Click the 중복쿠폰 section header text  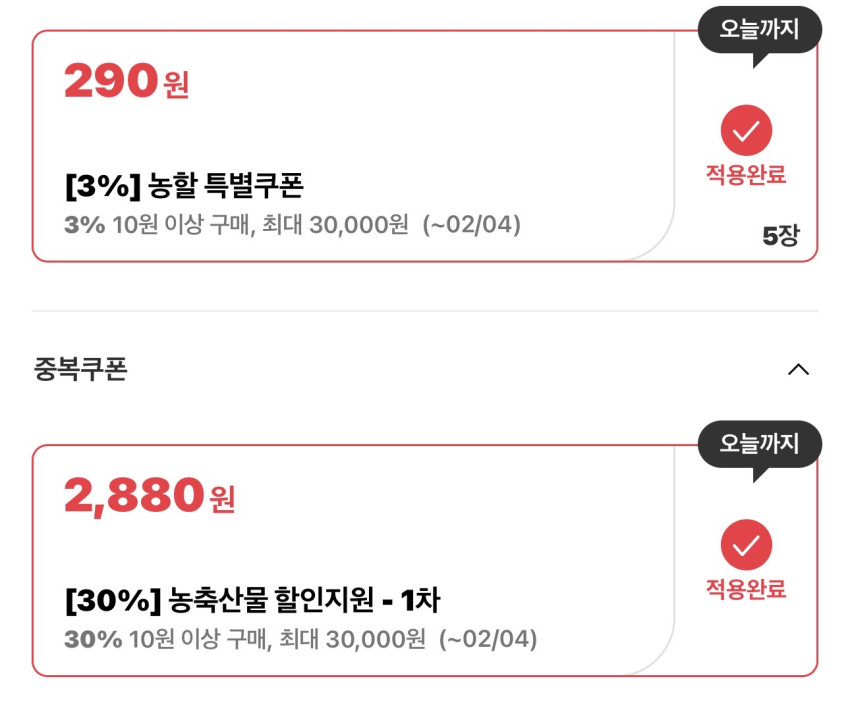(81, 370)
